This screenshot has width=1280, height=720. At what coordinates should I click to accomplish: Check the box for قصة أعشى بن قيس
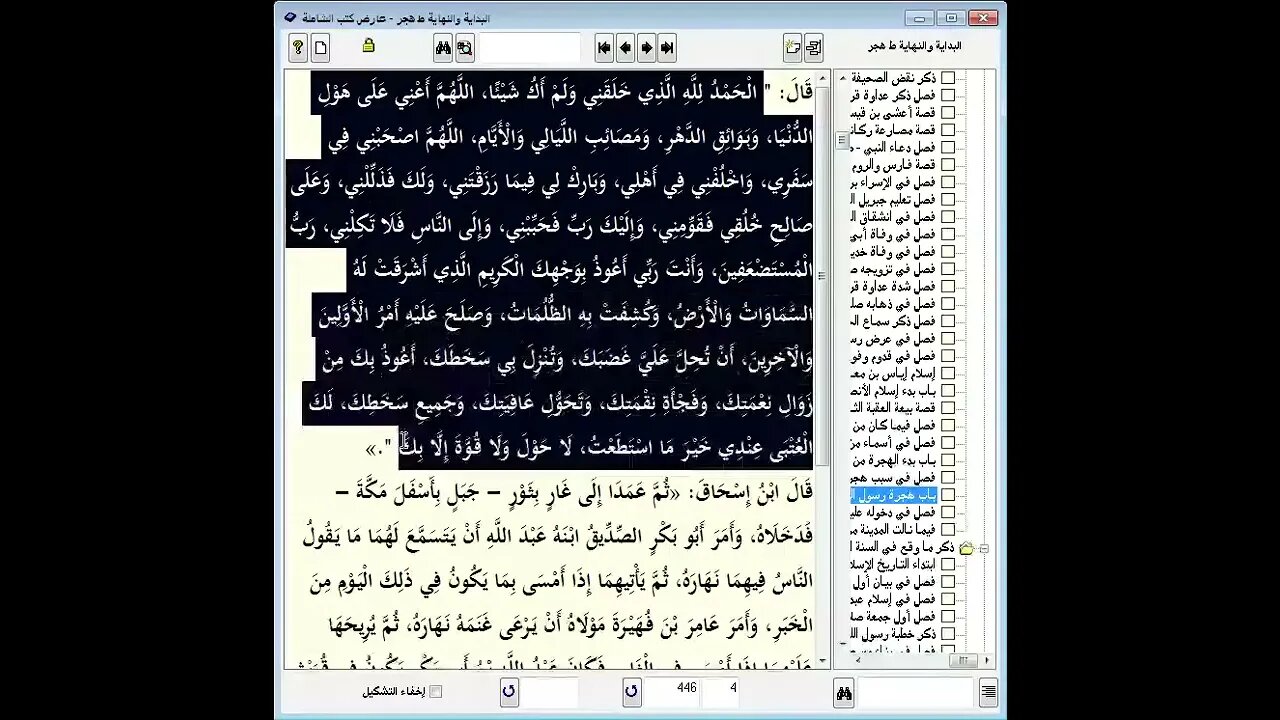pyautogui.click(x=947, y=113)
